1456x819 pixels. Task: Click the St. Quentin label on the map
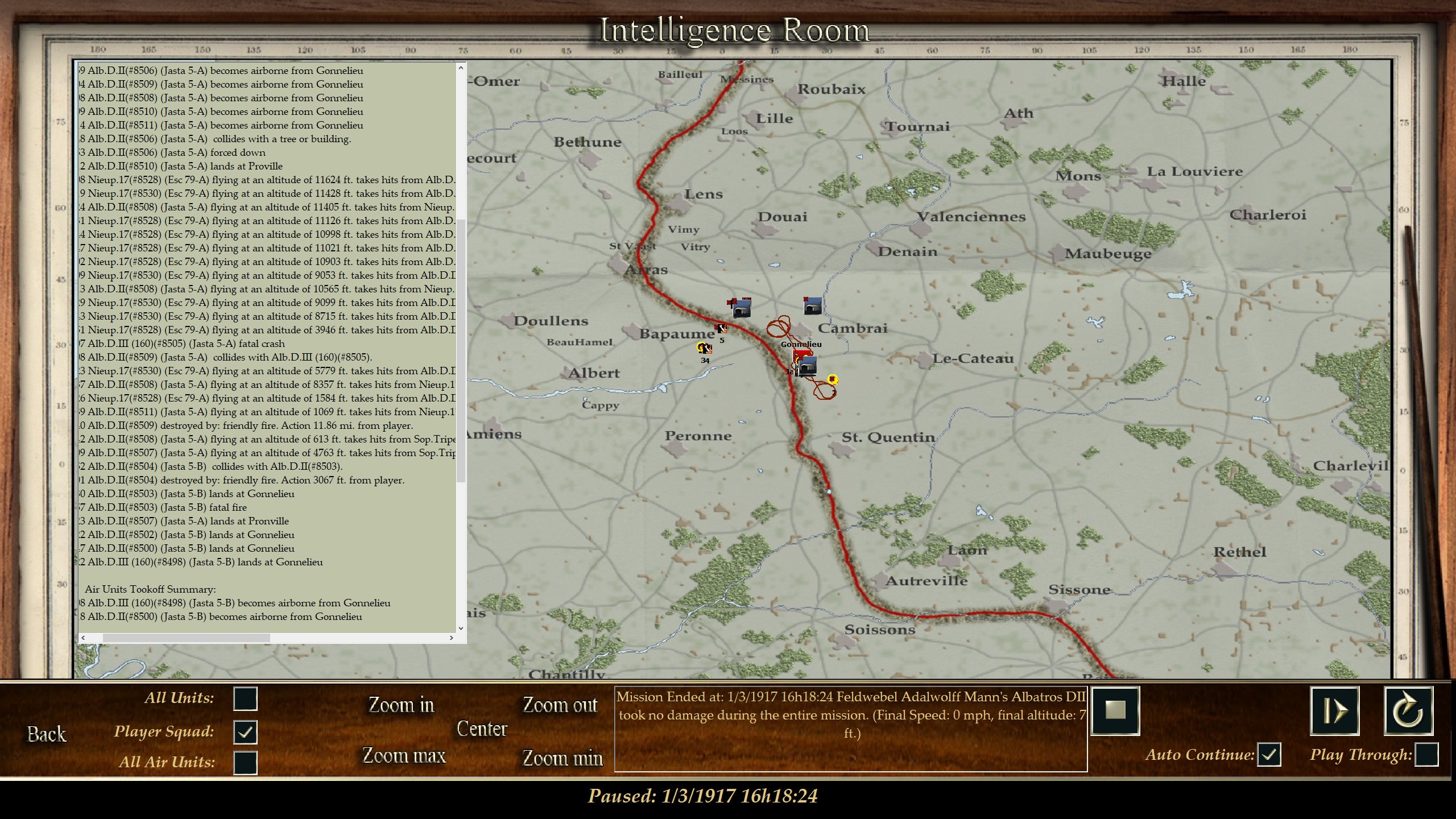coord(888,437)
